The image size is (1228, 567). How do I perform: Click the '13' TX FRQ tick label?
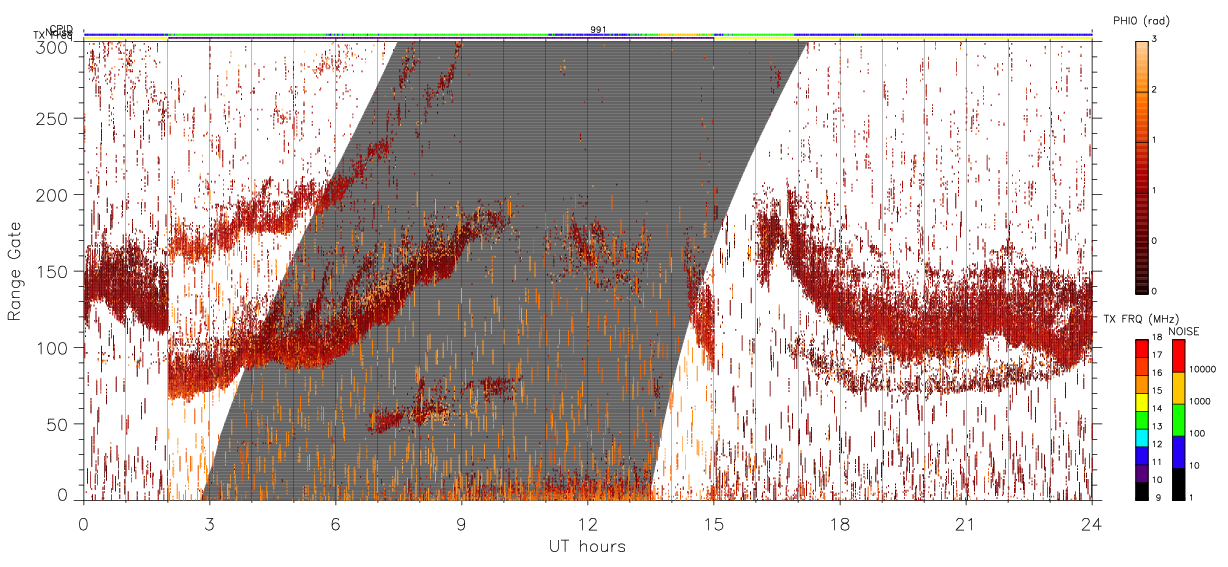coord(1157,426)
